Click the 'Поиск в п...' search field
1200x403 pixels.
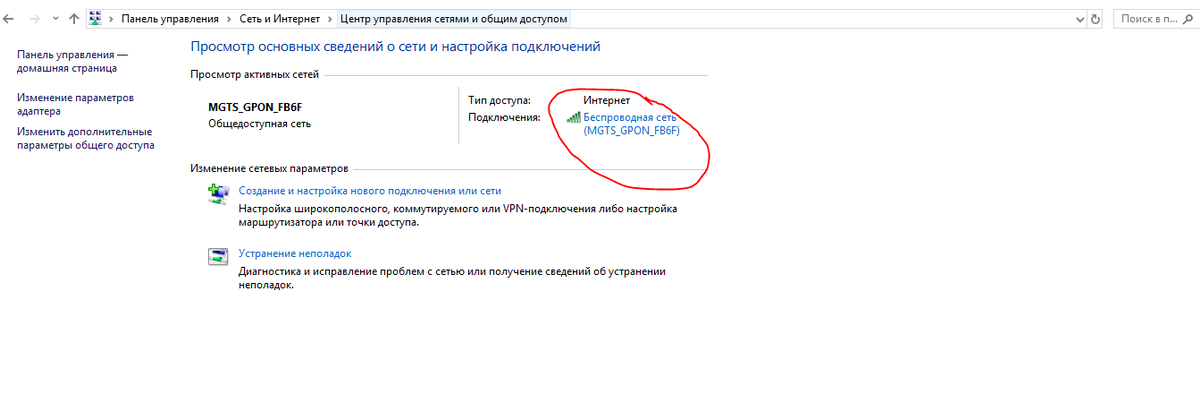click(1155, 19)
